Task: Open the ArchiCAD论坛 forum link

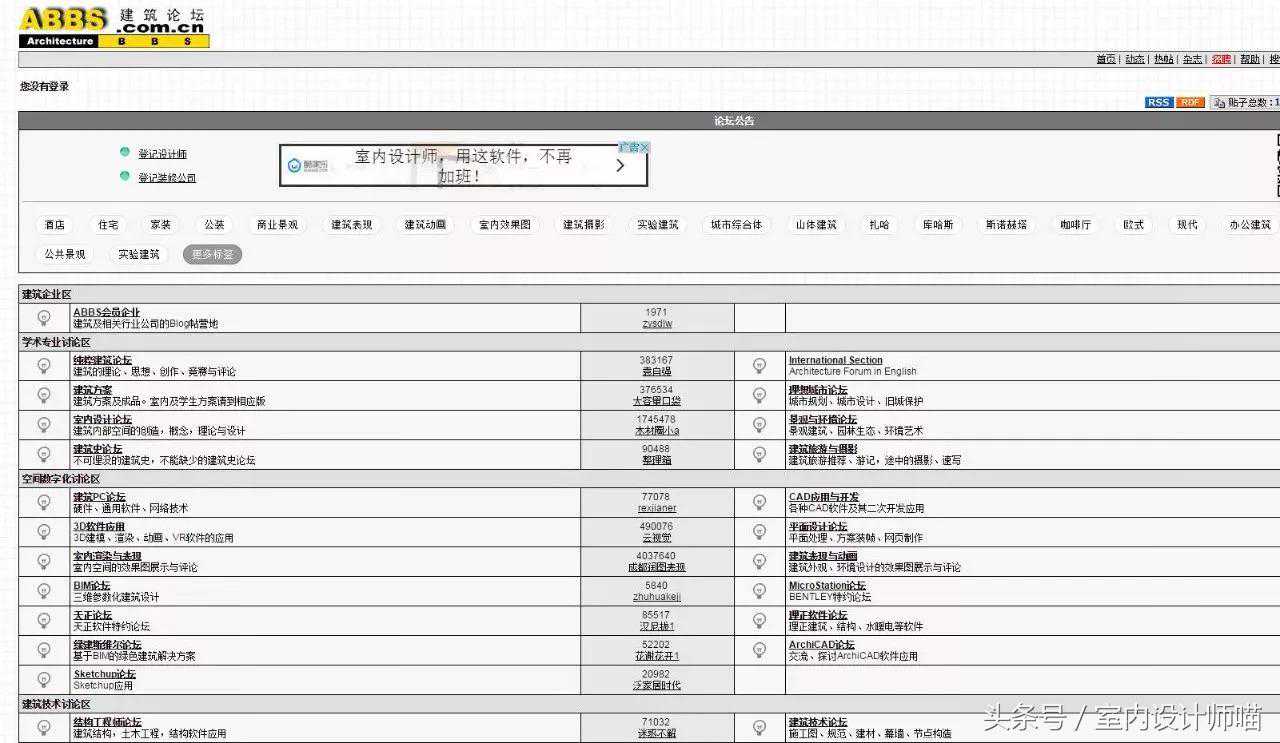Action: (x=821, y=645)
